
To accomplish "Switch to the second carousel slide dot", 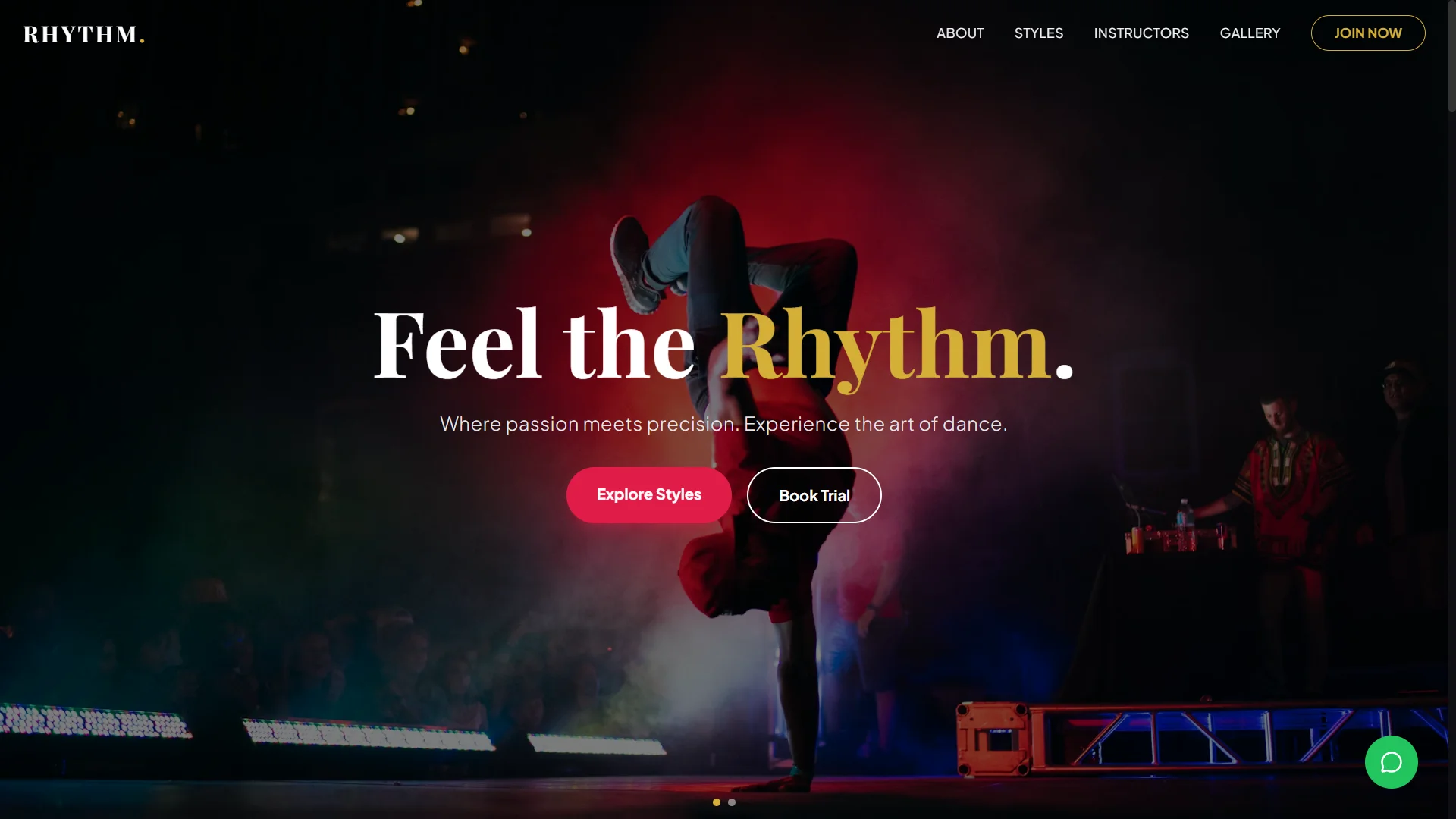I will pos(732,802).
